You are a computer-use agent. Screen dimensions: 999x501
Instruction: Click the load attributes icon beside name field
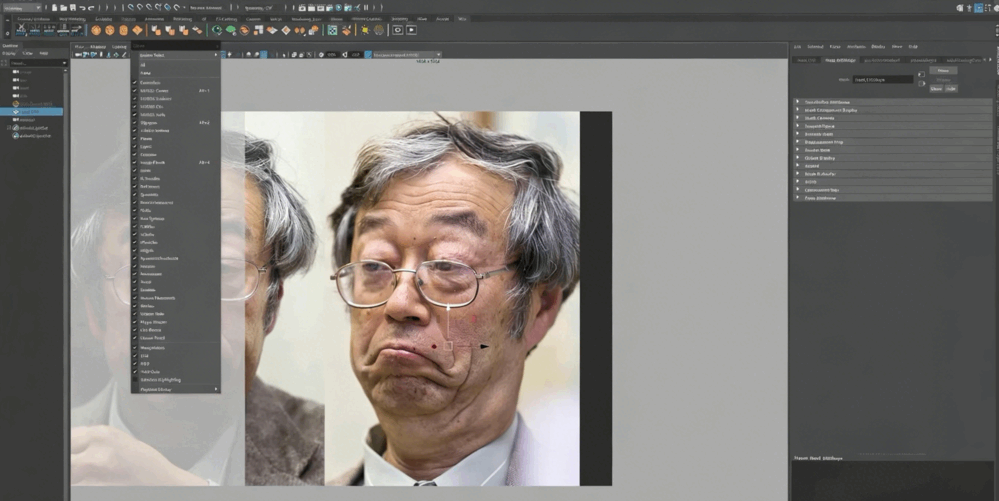(x=921, y=75)
